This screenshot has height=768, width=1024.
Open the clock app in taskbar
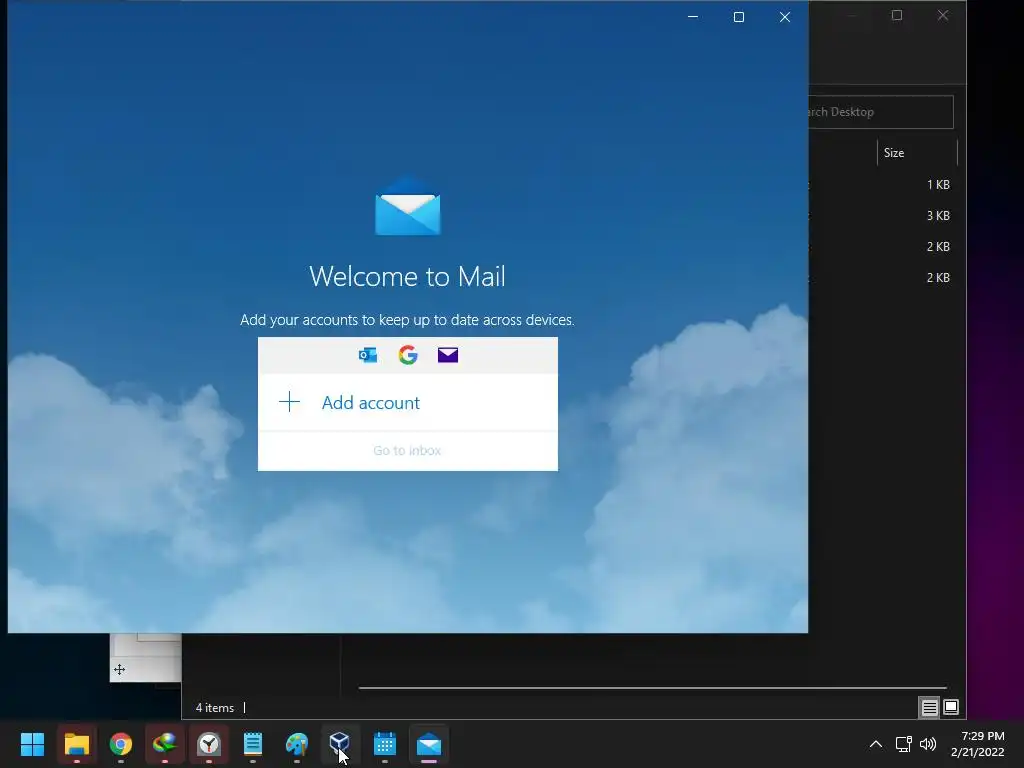209,744
